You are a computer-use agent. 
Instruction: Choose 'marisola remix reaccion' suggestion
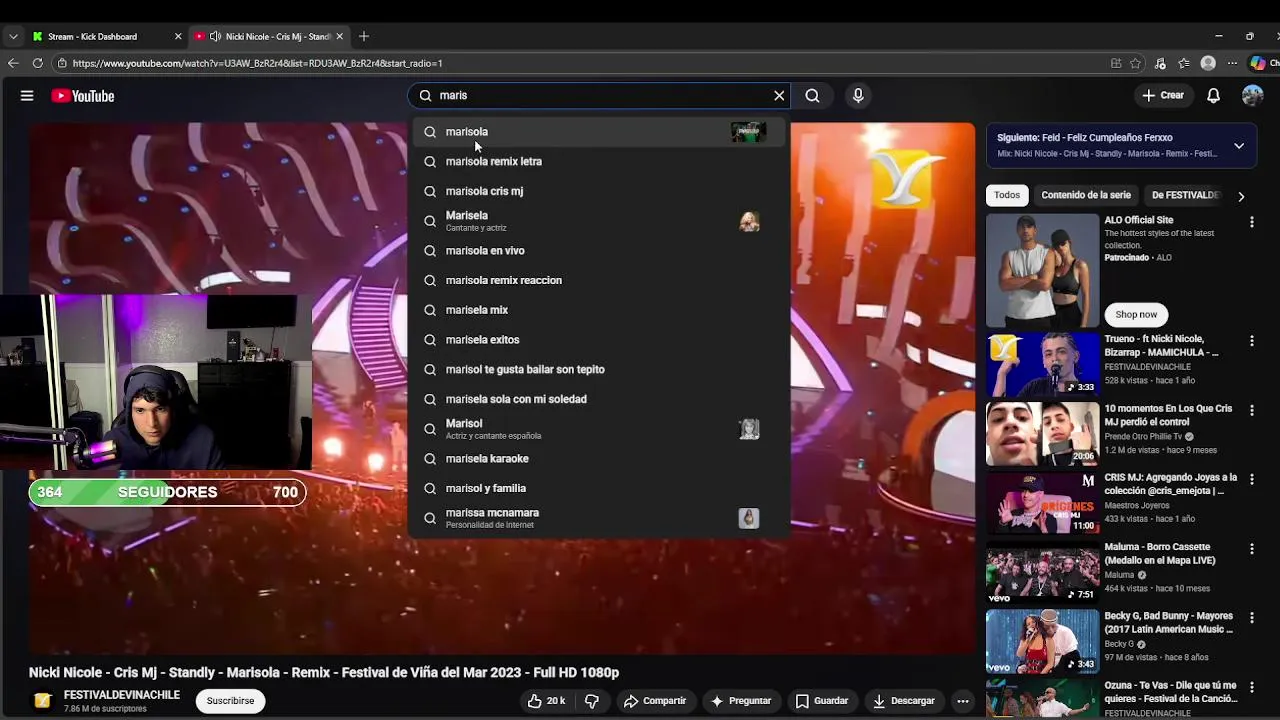(599, 280)
